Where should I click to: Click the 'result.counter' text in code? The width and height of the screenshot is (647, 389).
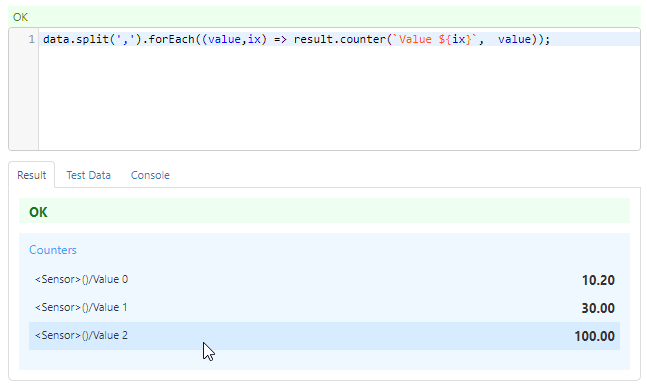click(340, 39)
